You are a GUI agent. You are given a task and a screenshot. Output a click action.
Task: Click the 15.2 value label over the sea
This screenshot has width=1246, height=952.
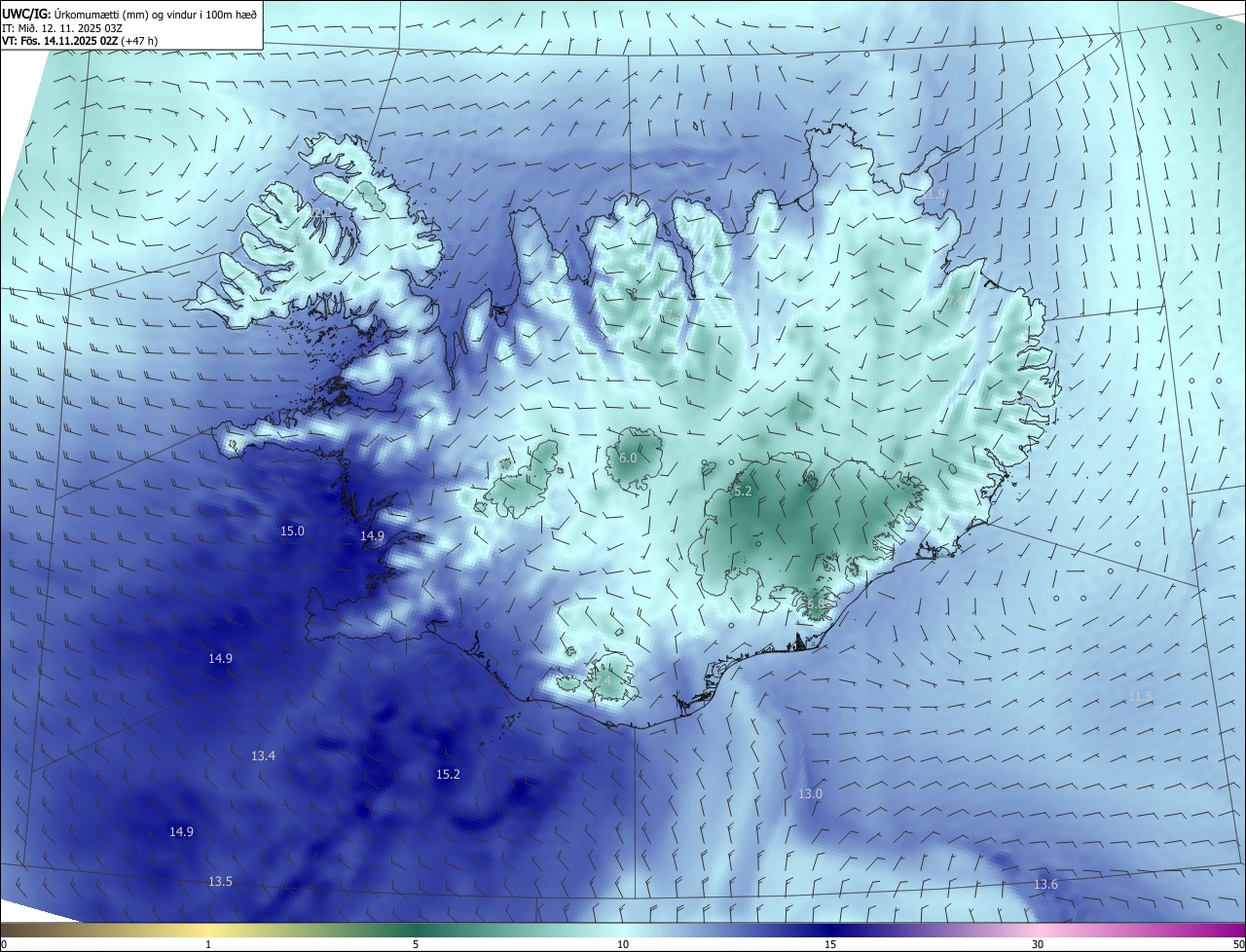[x=448, y=774]
